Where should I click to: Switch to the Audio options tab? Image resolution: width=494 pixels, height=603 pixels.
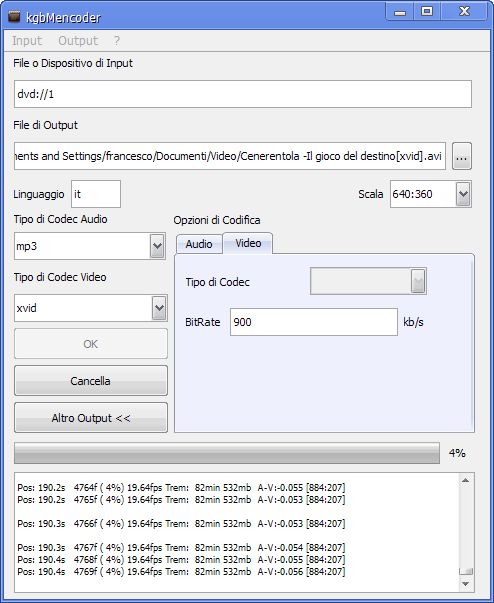click(199, 244)
